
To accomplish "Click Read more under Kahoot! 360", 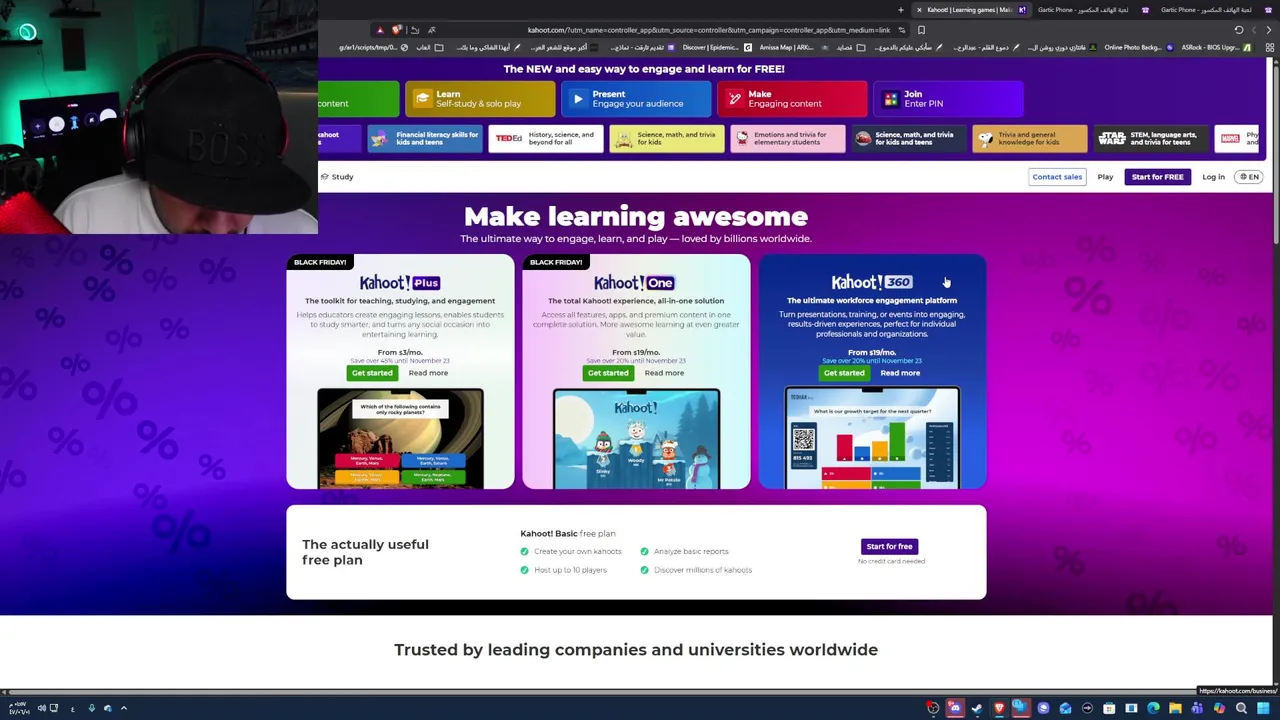I will [x=900, y=373].
